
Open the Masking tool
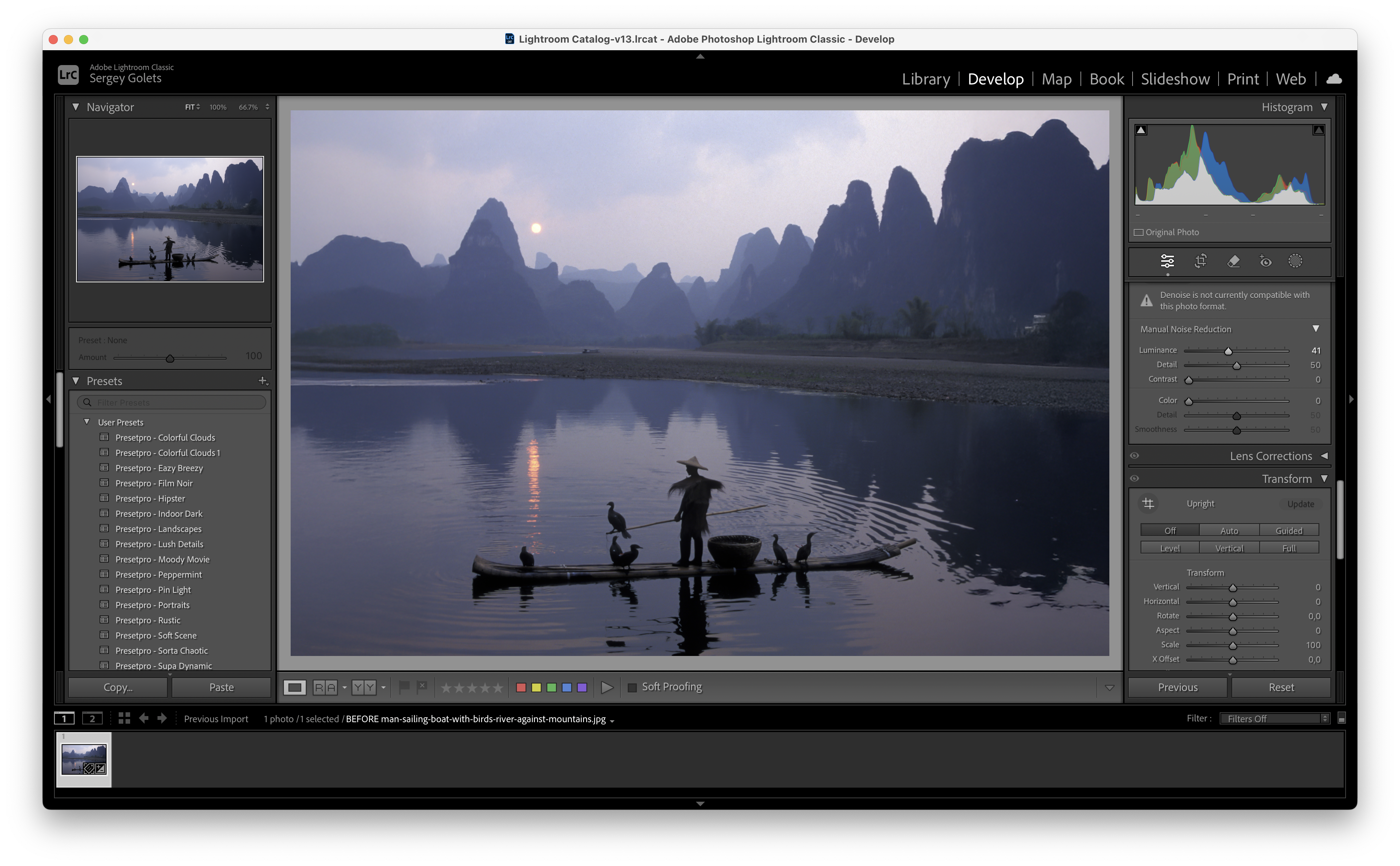tap(1296, 262)
